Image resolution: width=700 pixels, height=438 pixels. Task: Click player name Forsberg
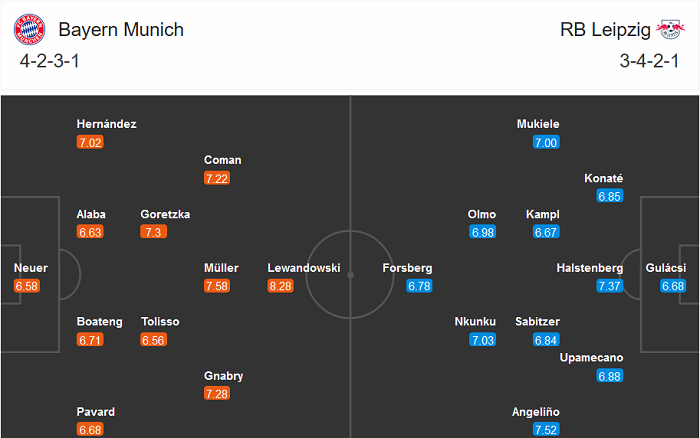(407, 268)
